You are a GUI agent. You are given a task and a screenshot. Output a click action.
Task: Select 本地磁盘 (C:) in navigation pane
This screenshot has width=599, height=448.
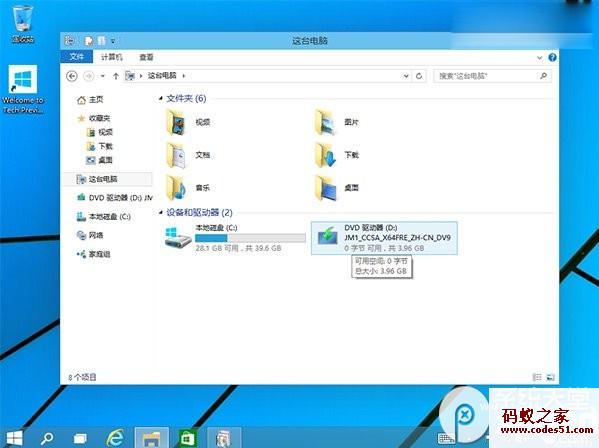[x=104, y=217]
